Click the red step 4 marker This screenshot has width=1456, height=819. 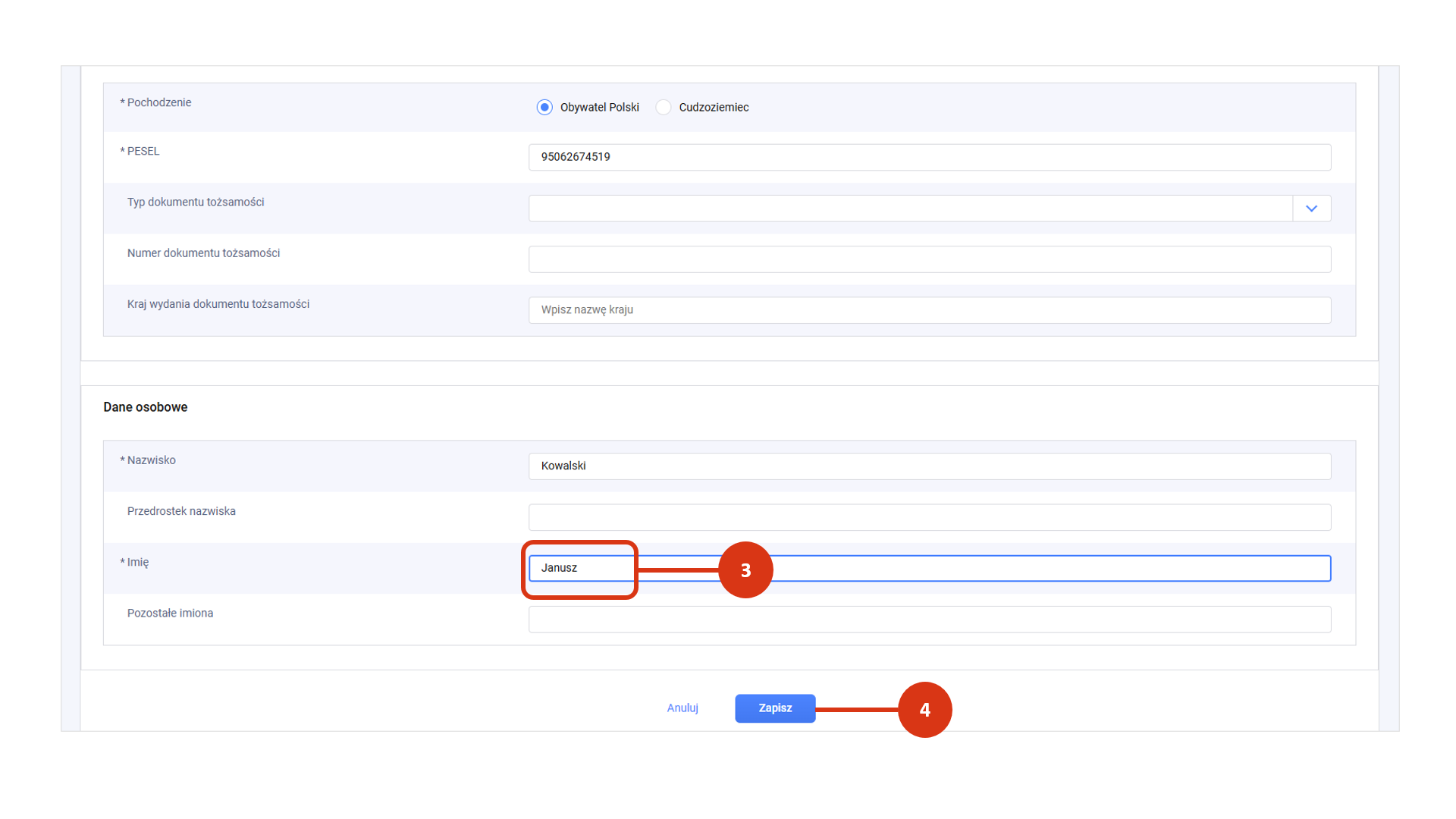point(924,710)
